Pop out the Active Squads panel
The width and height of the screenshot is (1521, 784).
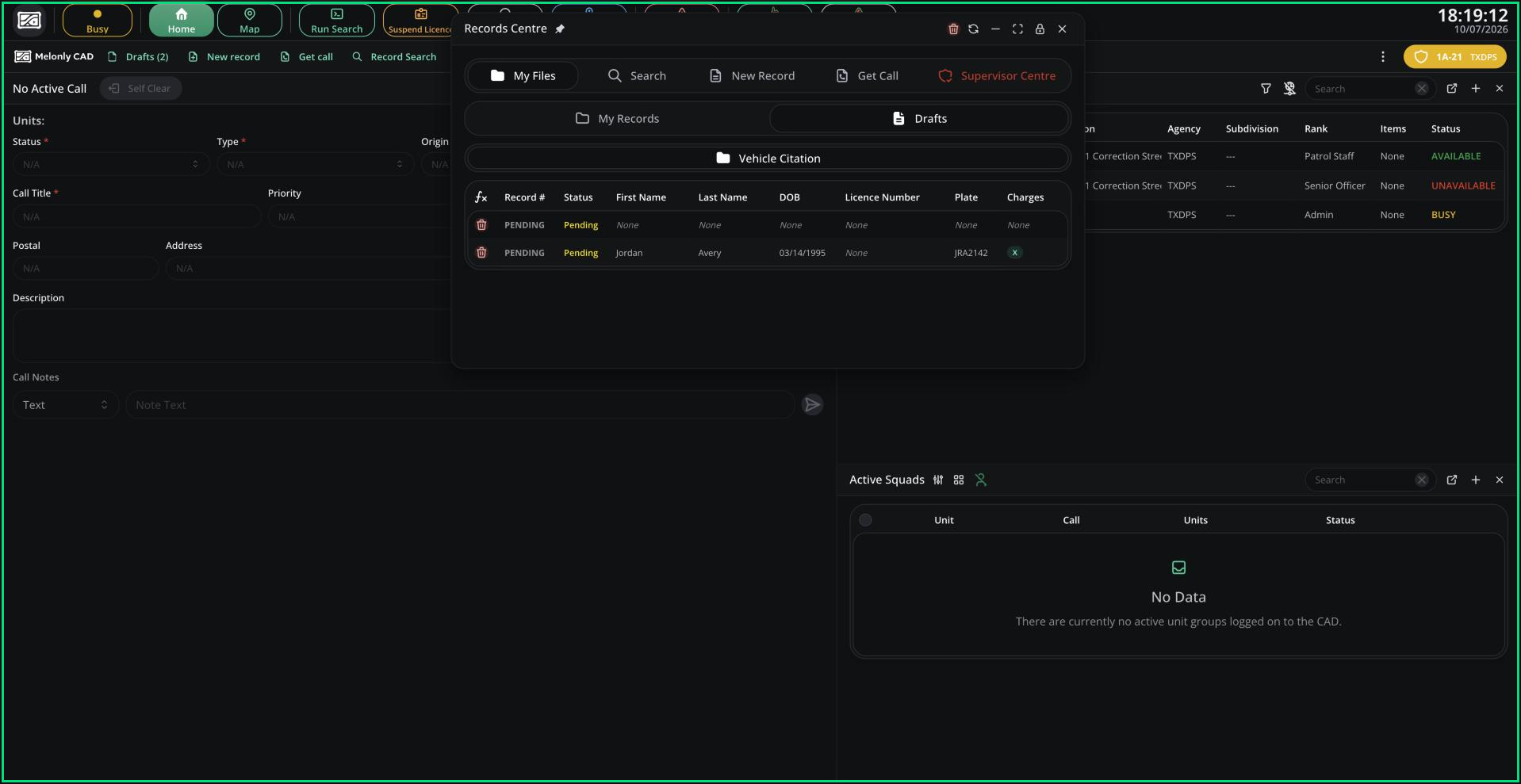pos(1452,480)
